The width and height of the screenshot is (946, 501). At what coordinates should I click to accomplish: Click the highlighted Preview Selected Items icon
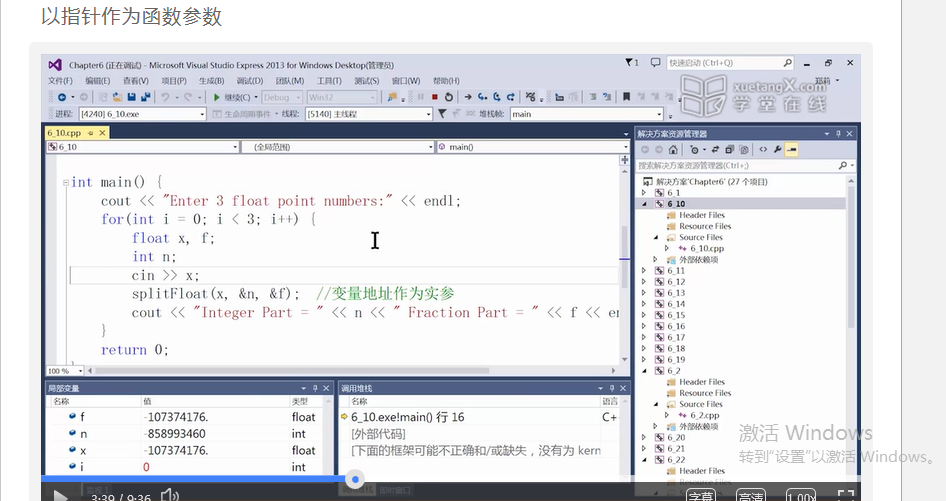click(x=792, y=150)
